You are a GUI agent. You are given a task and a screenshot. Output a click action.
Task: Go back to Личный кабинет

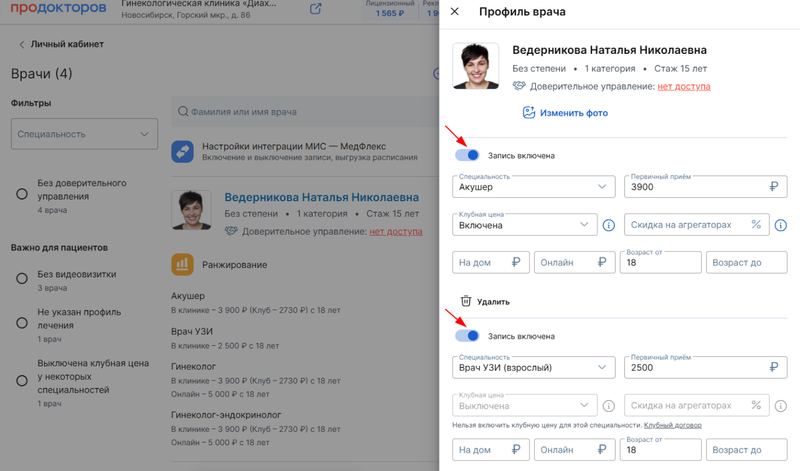click(x=67, y=44)
